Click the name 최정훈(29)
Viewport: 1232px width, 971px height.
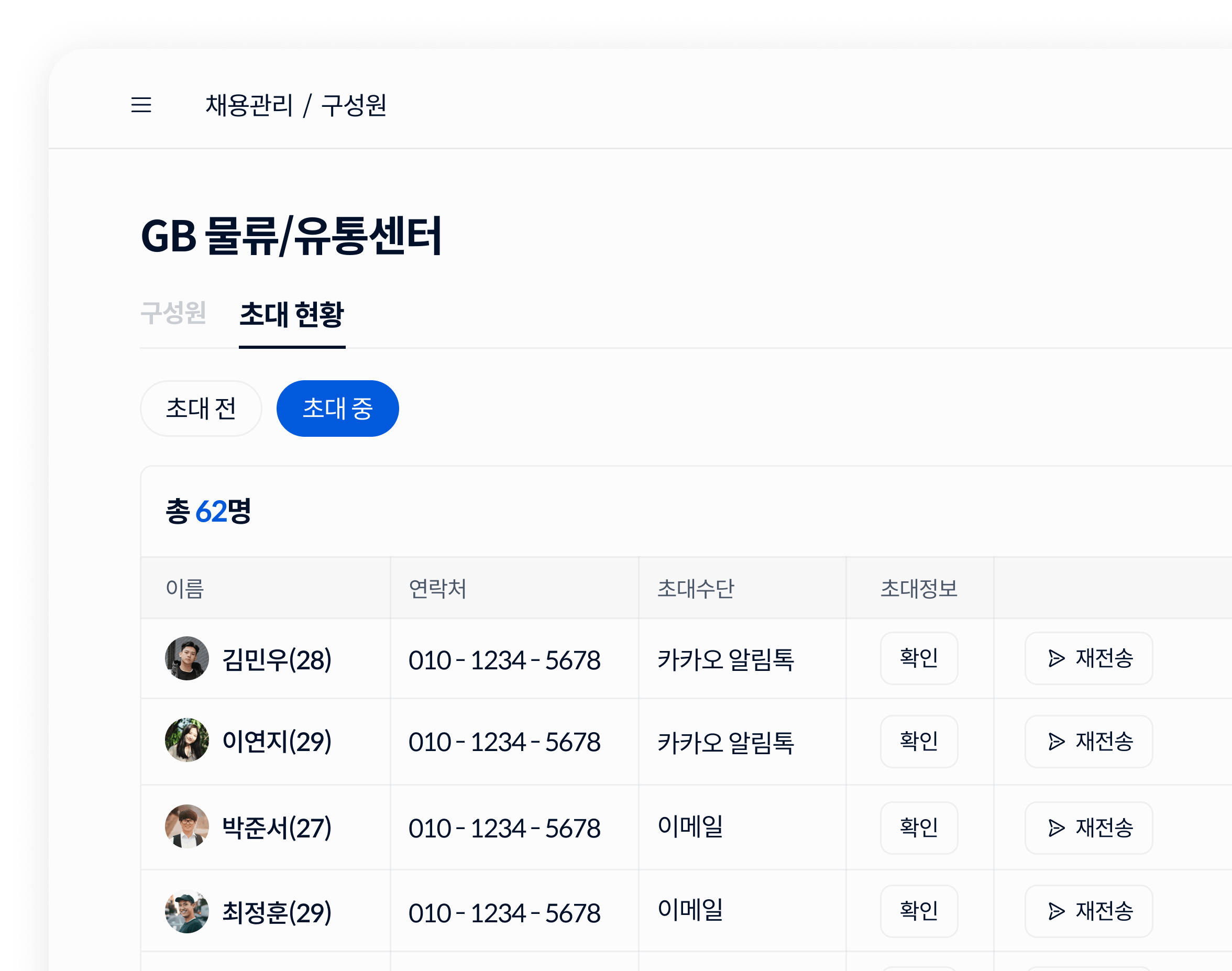pos(277,913)
